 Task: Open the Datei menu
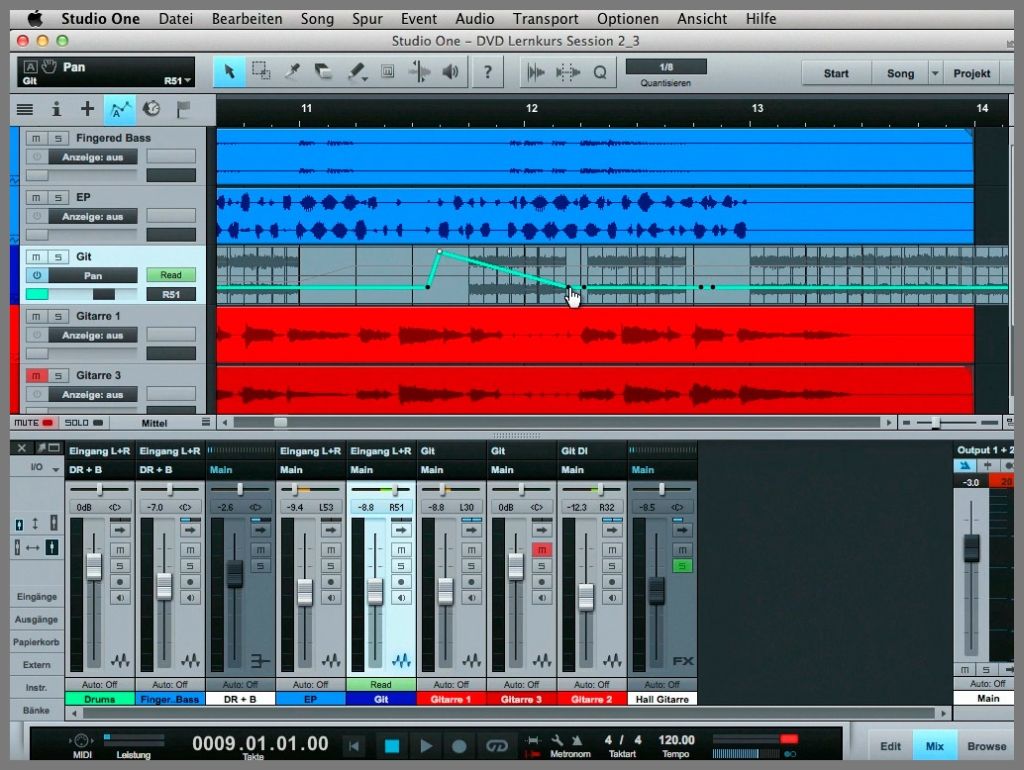(x=176, y=19)
